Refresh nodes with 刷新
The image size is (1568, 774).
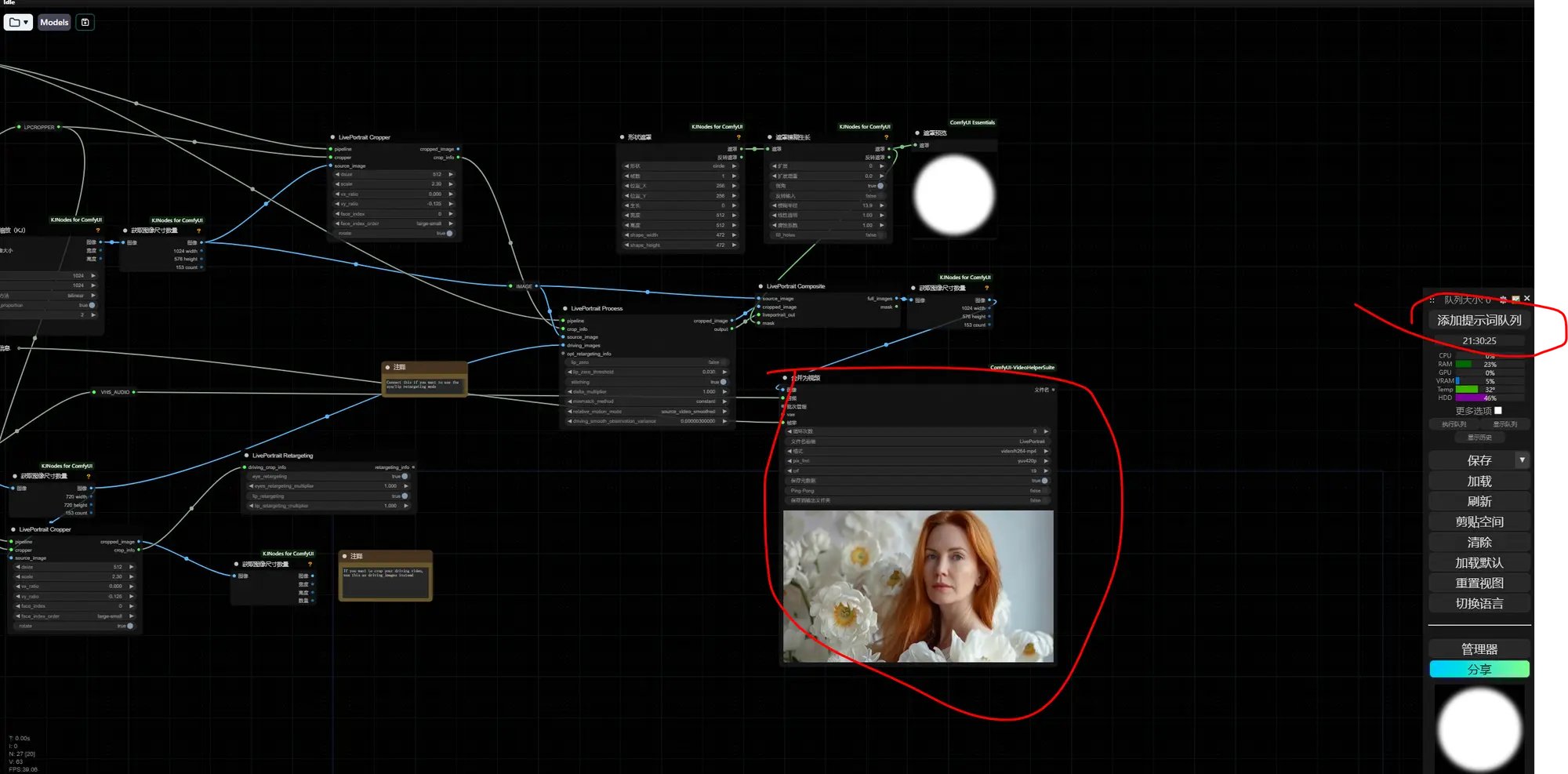pos(1479,501)
